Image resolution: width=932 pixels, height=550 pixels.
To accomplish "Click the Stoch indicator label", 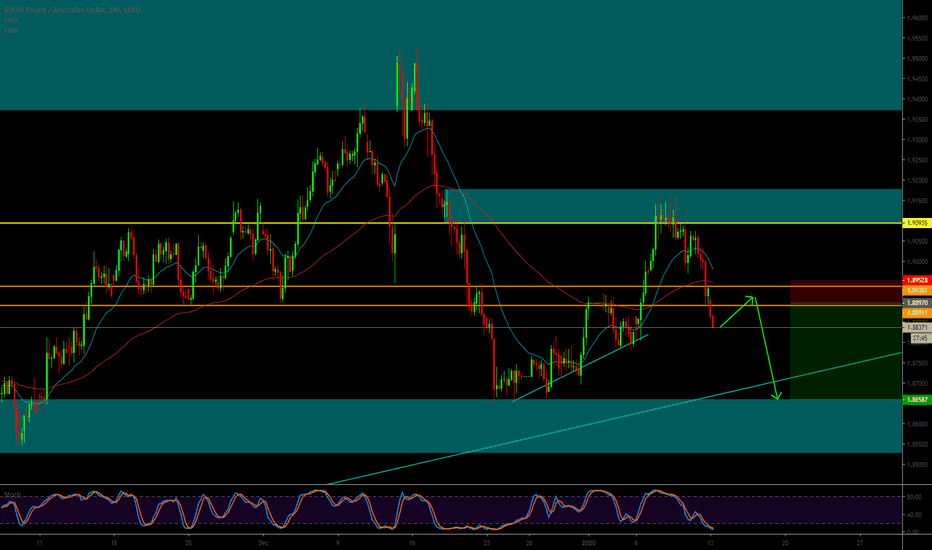I will click(13, 493).
